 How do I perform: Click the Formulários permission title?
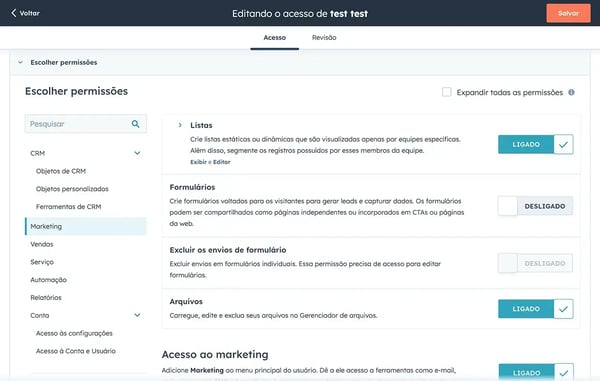[x=192, y=187]
